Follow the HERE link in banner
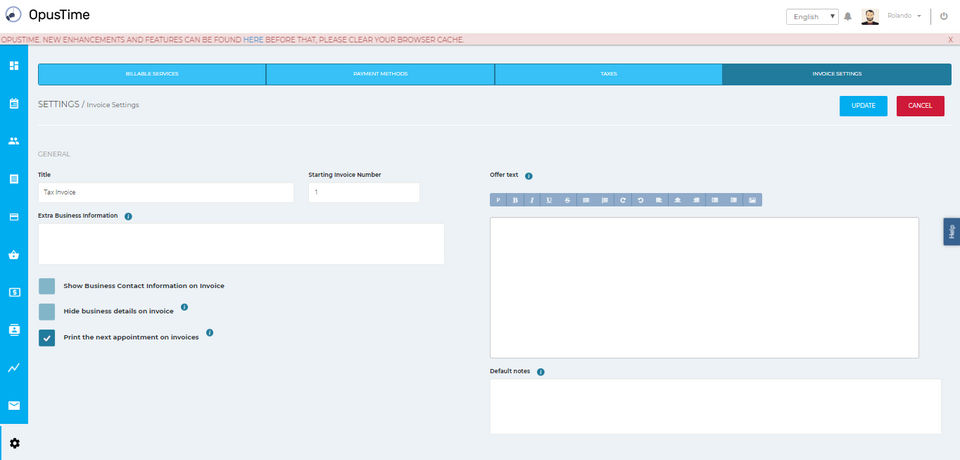The image size is (960, 460). pos(253,39)
